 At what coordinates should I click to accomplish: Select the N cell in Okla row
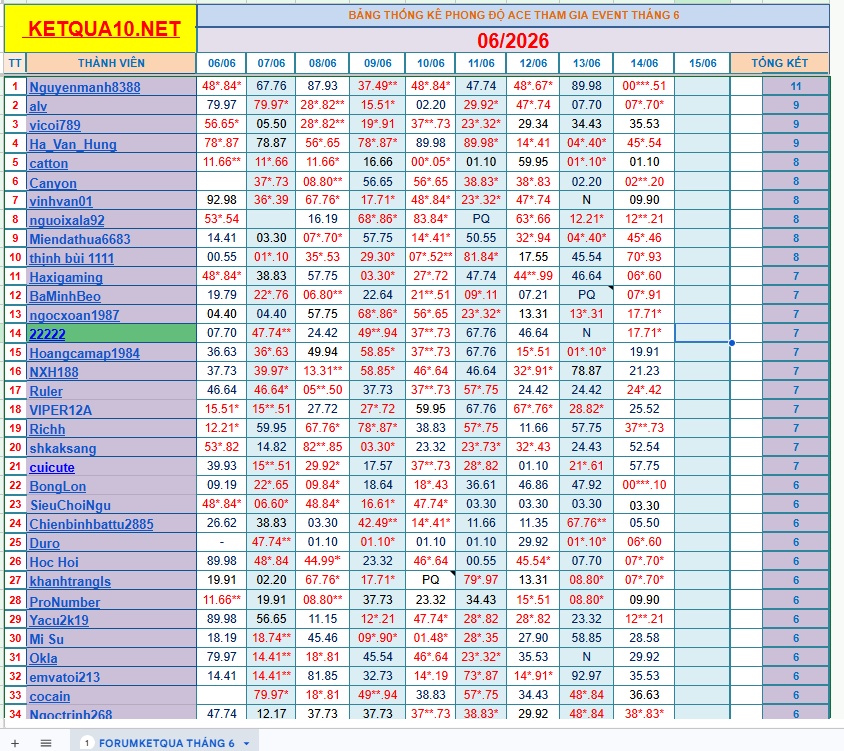pyautogui.click(x=586, y=657)
